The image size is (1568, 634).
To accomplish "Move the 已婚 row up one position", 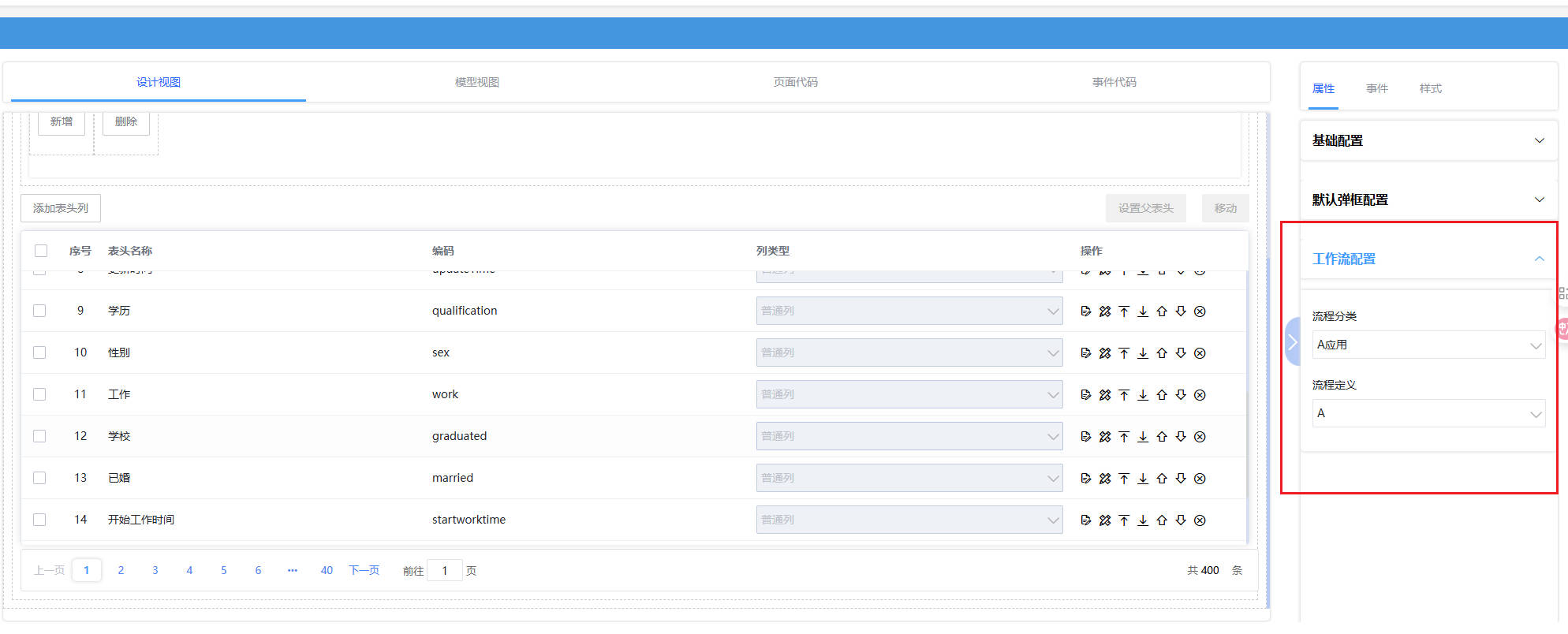I will click(1162, 479).
